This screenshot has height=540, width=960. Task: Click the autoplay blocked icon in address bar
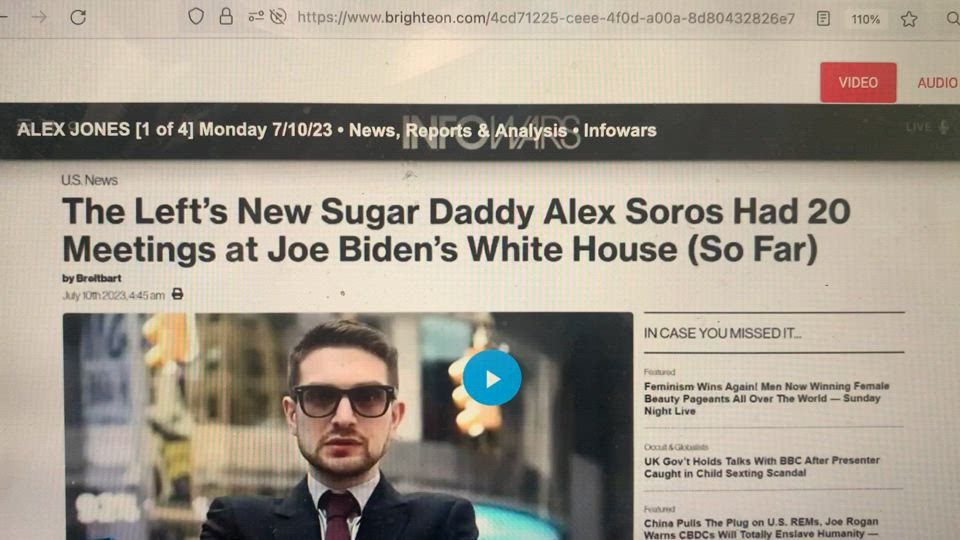(278, 17)
